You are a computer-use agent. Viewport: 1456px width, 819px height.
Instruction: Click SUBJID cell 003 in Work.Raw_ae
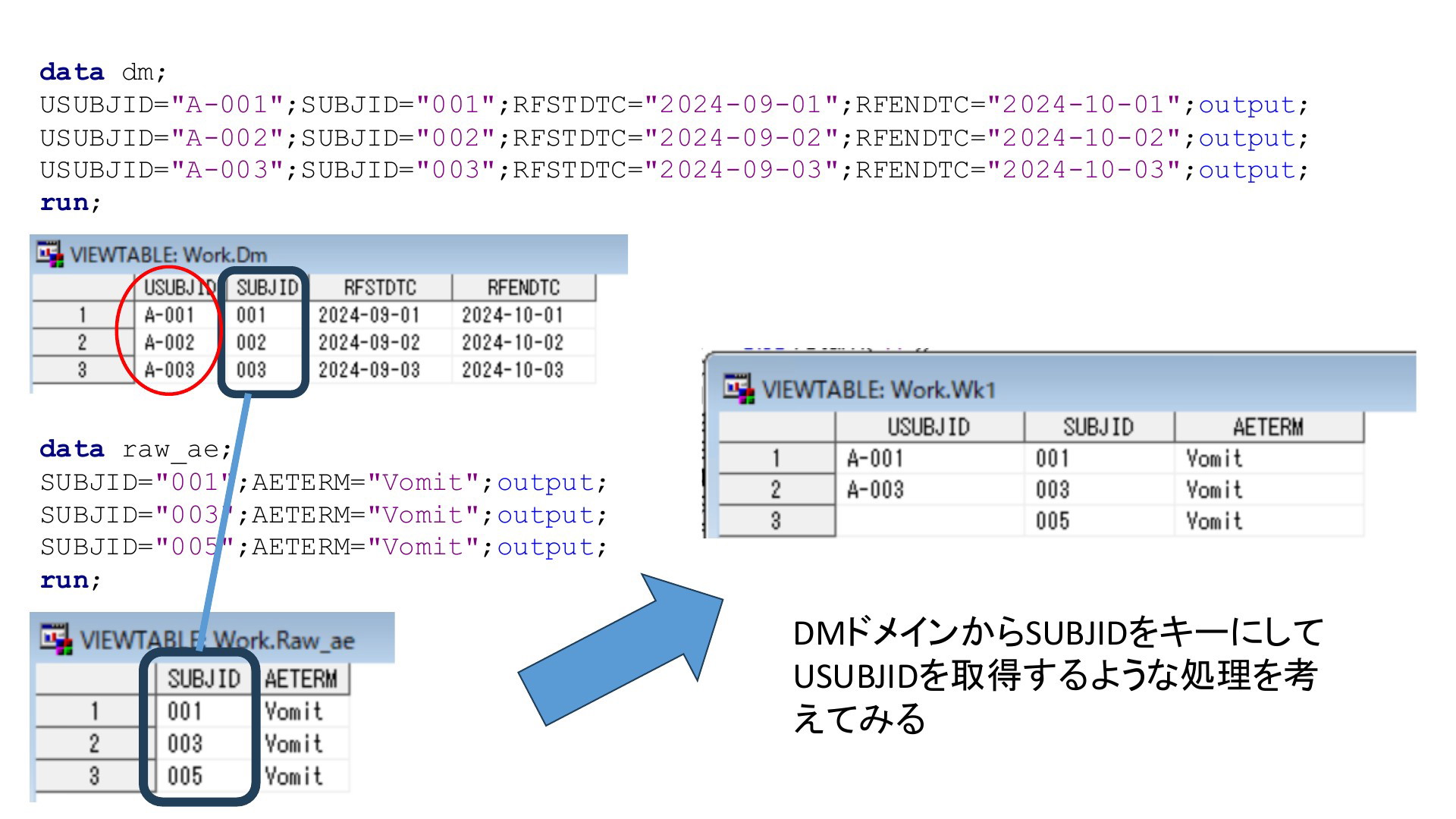[203, 744]
